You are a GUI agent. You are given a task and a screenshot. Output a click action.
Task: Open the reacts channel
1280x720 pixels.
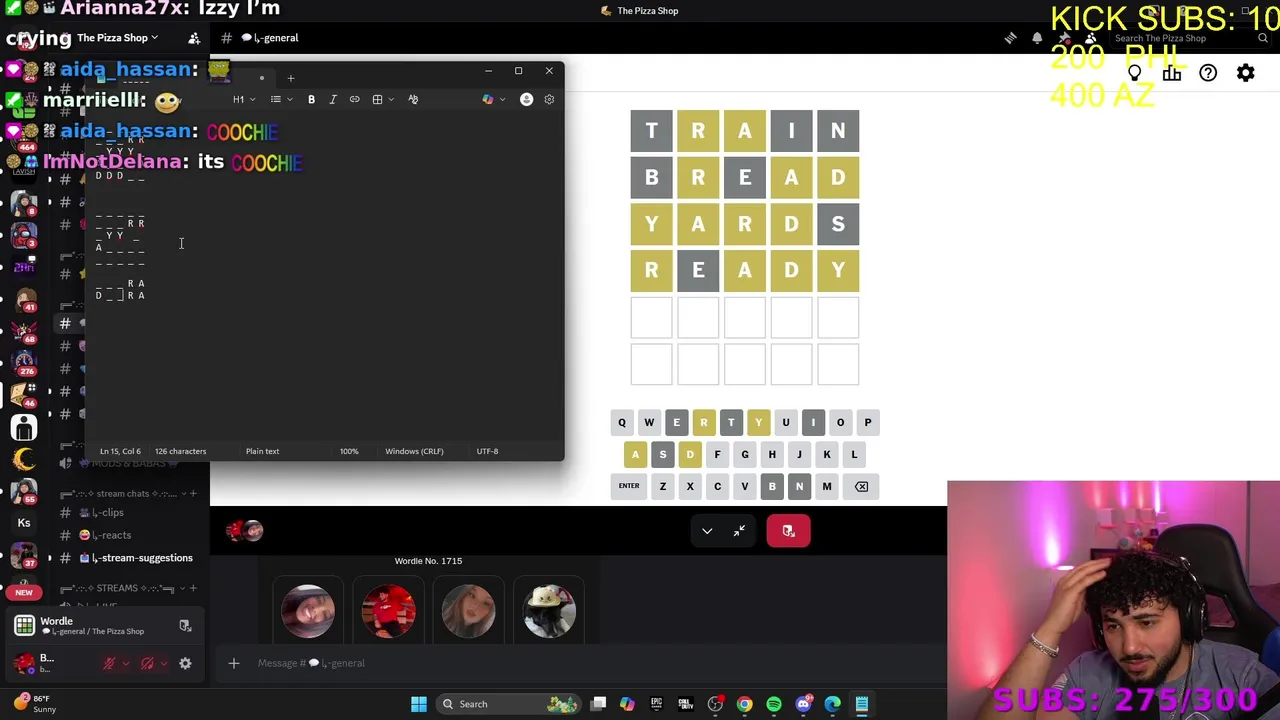[106, 535]
